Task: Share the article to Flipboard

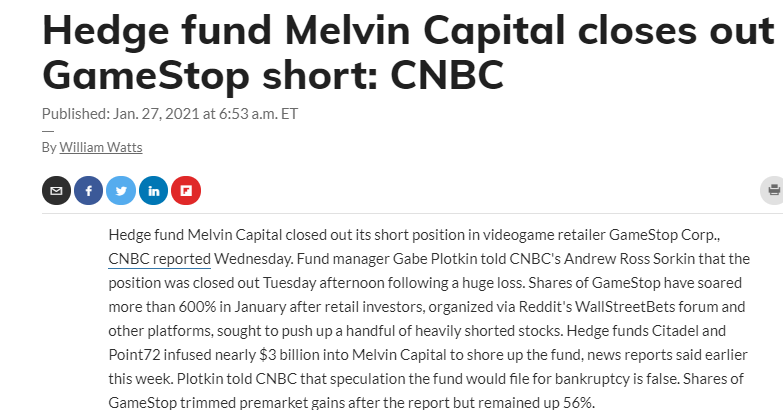Action: point(186,190)
